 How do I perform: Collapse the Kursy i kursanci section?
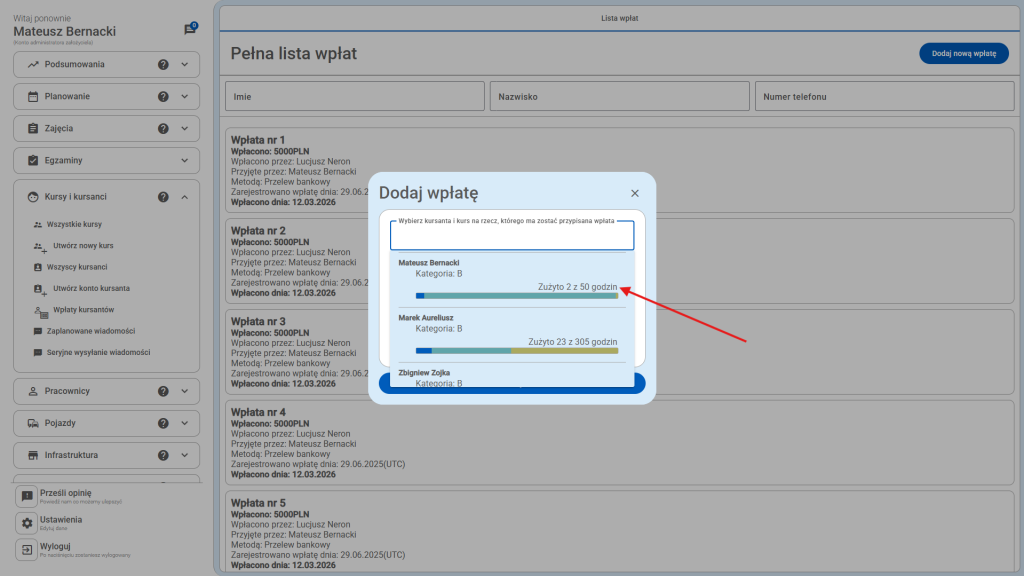point(185,197)
